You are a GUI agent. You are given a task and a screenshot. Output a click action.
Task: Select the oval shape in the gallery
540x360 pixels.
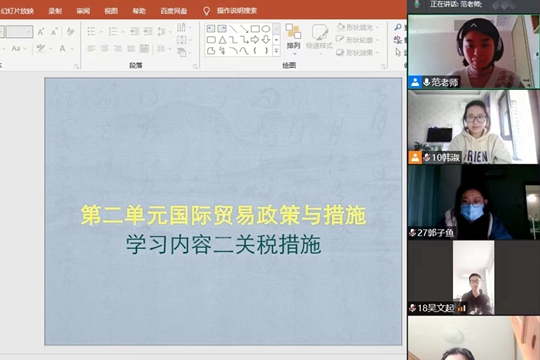pos(266,28)
